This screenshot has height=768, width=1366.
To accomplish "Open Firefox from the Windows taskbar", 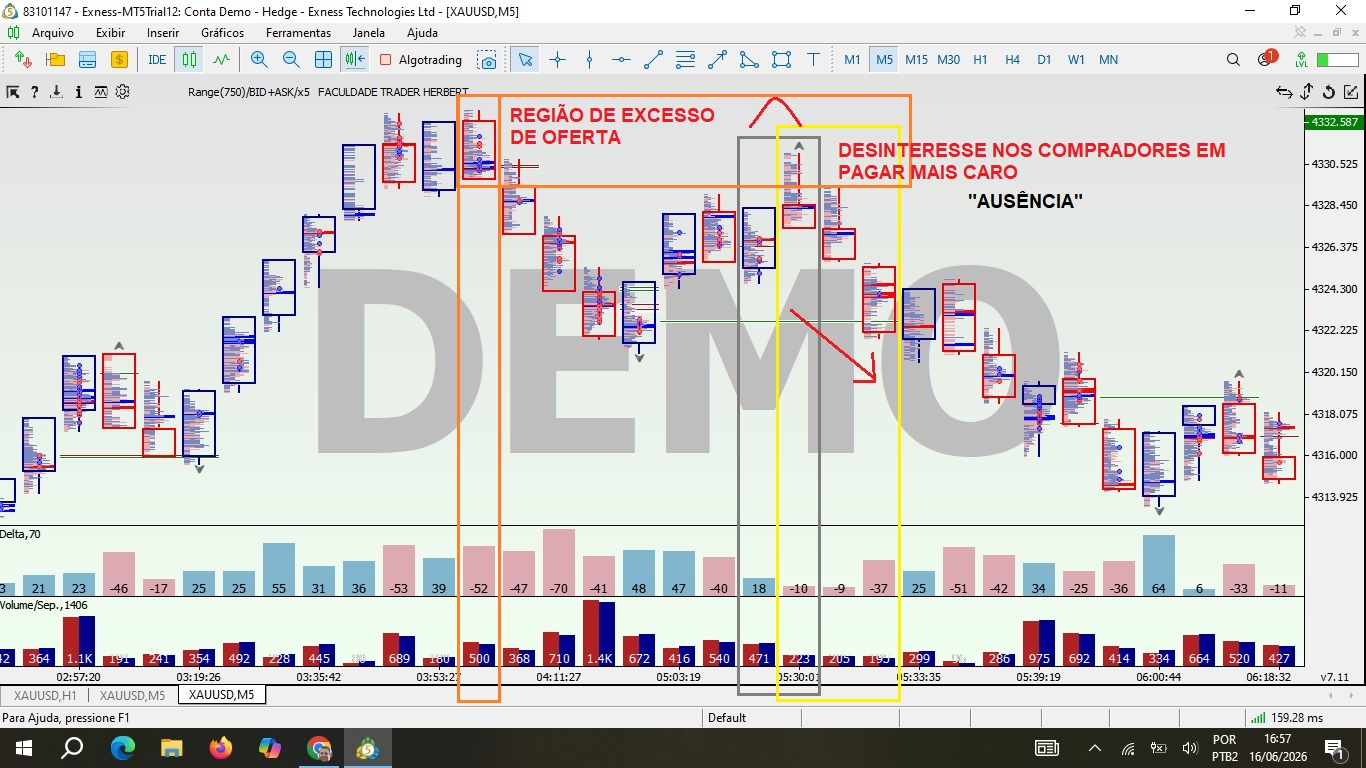I will point(221,747).
